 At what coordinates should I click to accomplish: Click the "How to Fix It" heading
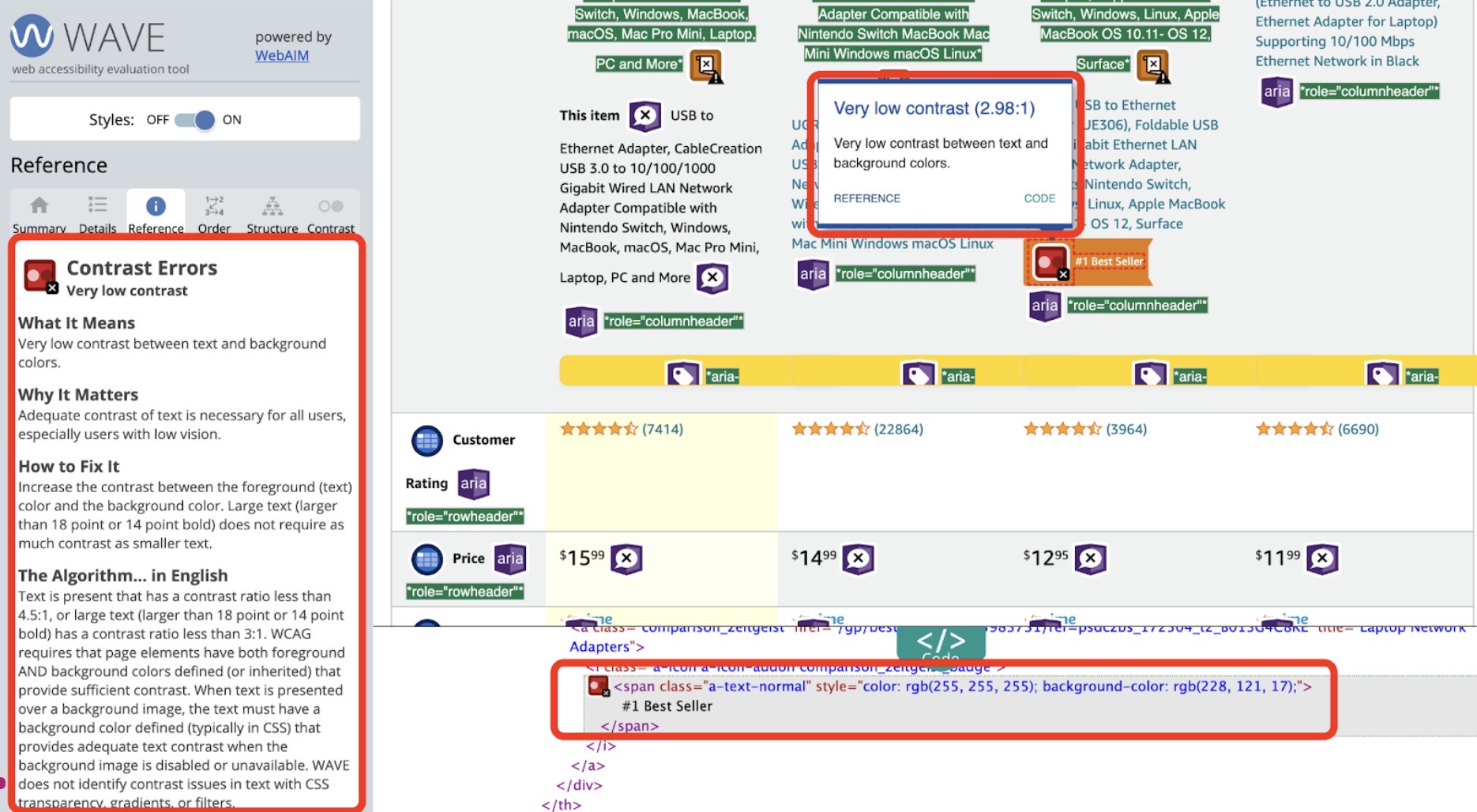pyautogui.click(x=69, y=467)
